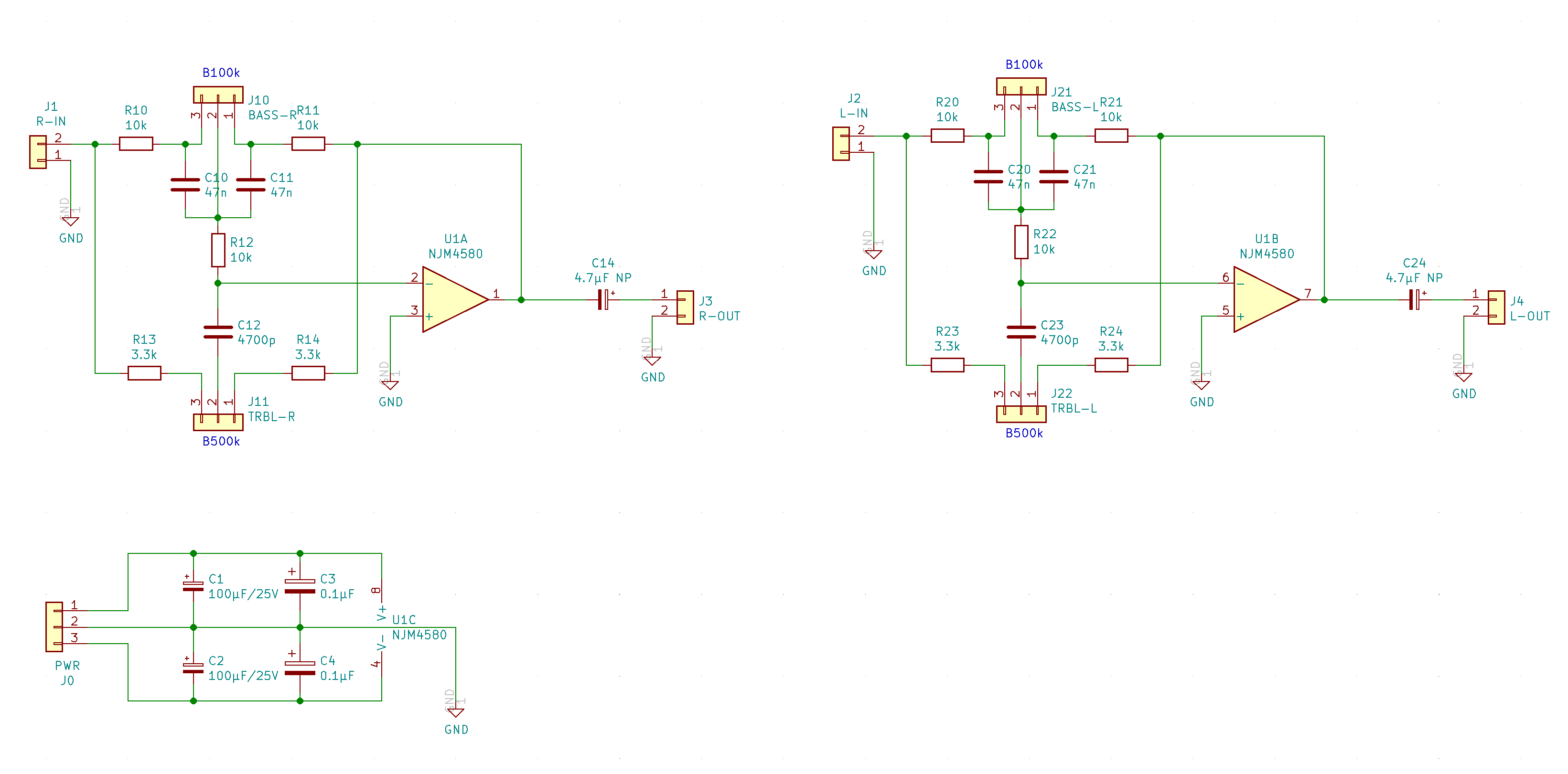Click the J10 BASS-R potentiometer connector
The width and height of the screenshot is (1568, 774).
(x=218, y=95)
